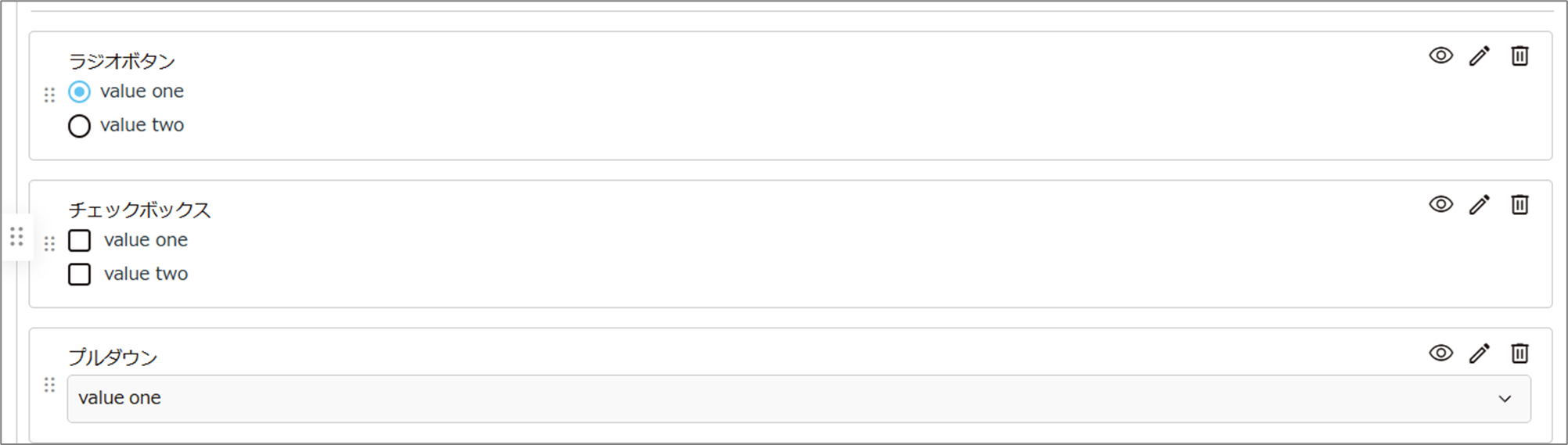Viewport: 1568px width, 445px height.
Task: Toggle visibility eye of プルダウン field
Action: 1440,353
